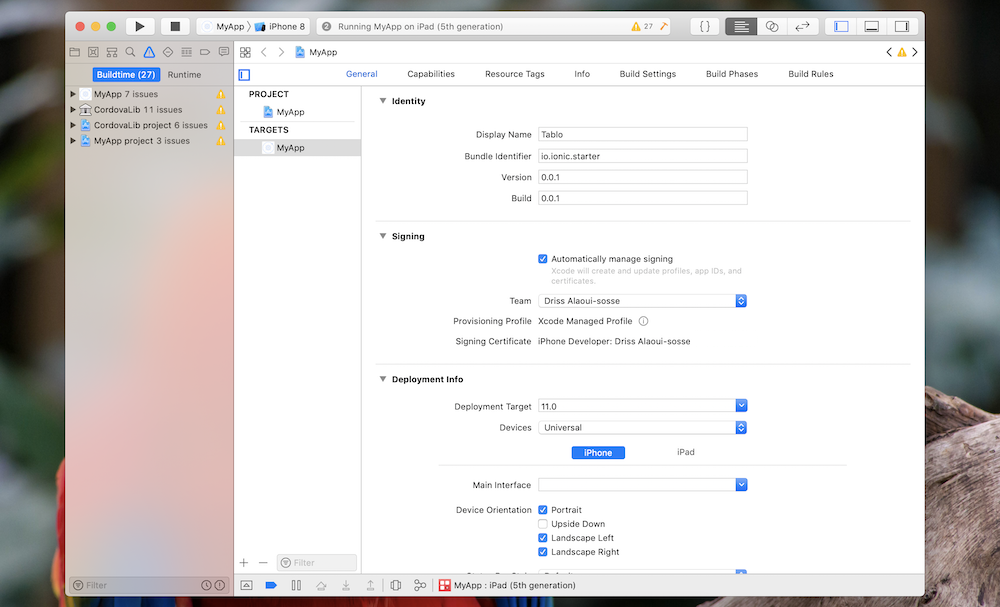Deactivate breakpoints in the debug bar
This screenshot has height=607, width=1000.
271,585
